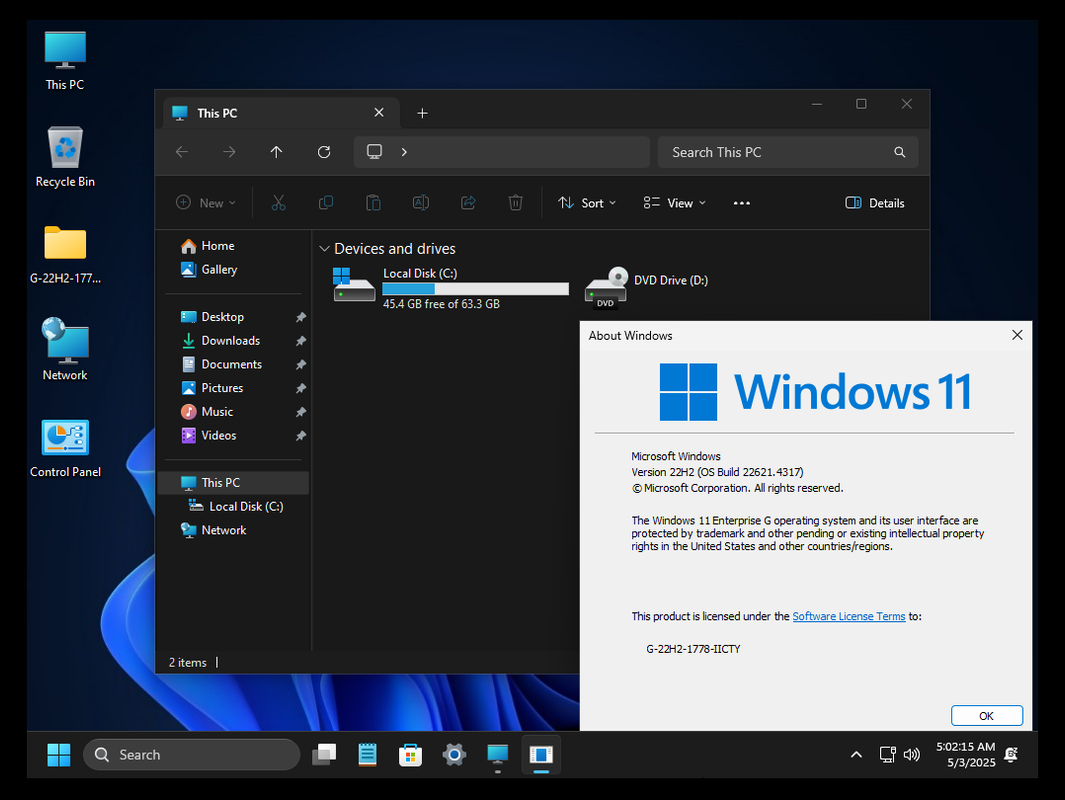Add a new Explorer tab
Image resolution: width=1065 pixels, height=800 pixels.
point(422,113)
